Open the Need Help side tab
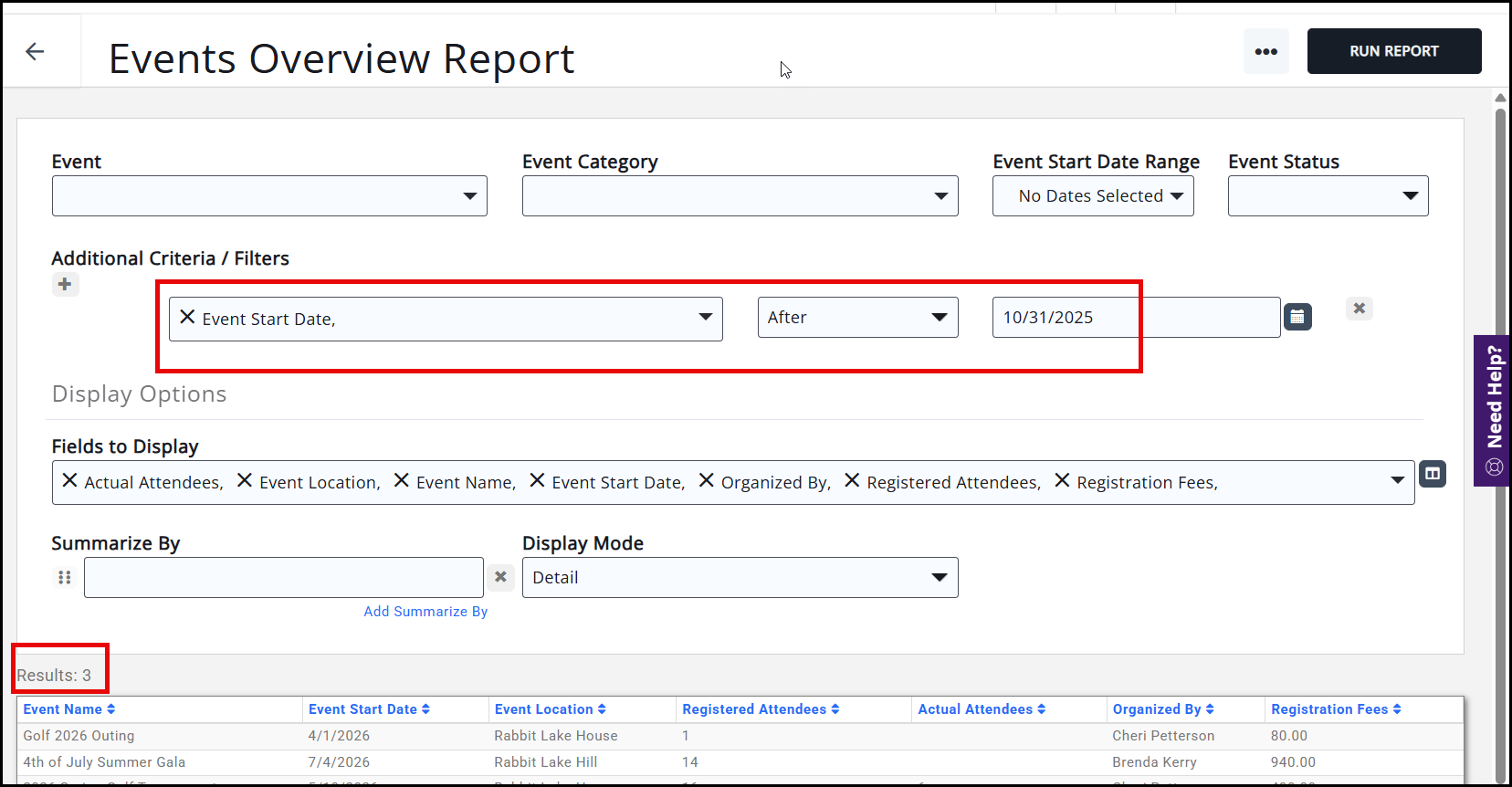The image size is (1512, 787). click(x=1493, y=410)
